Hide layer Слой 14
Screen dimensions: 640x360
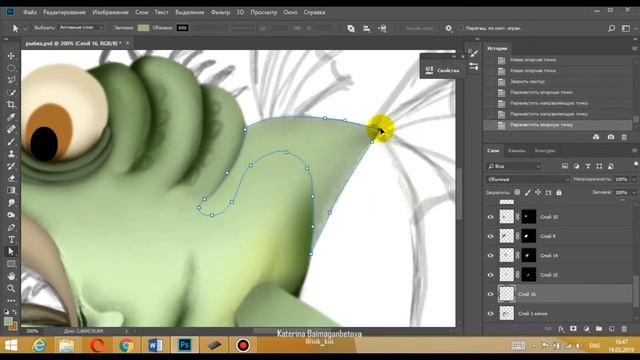[x=491, y=256]
